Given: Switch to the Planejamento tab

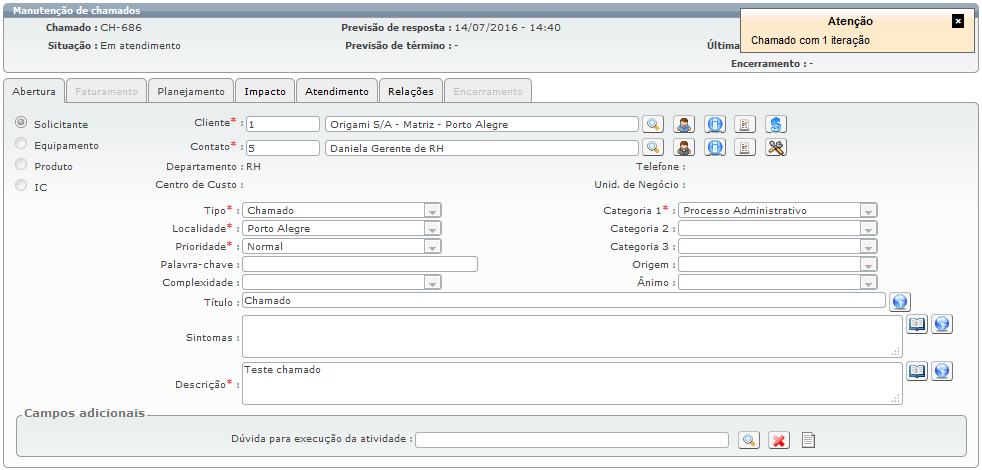Looking at the screenshot, I should [x=191, y=91].
